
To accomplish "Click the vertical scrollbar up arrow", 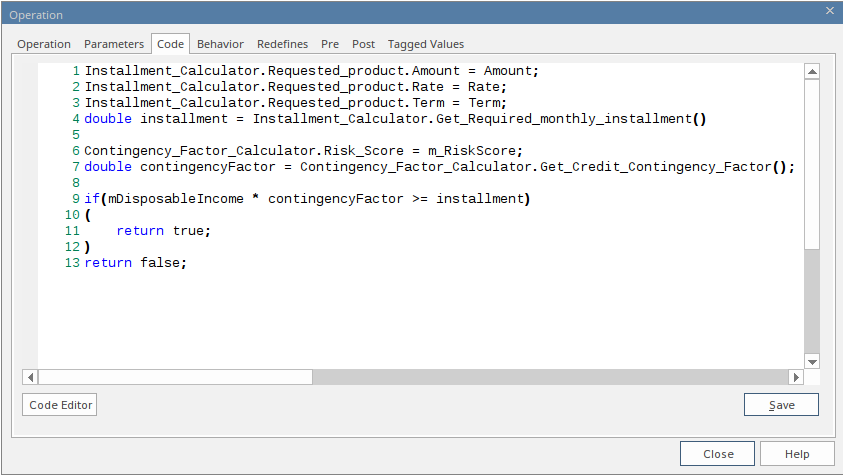I will tap(812, 71).
